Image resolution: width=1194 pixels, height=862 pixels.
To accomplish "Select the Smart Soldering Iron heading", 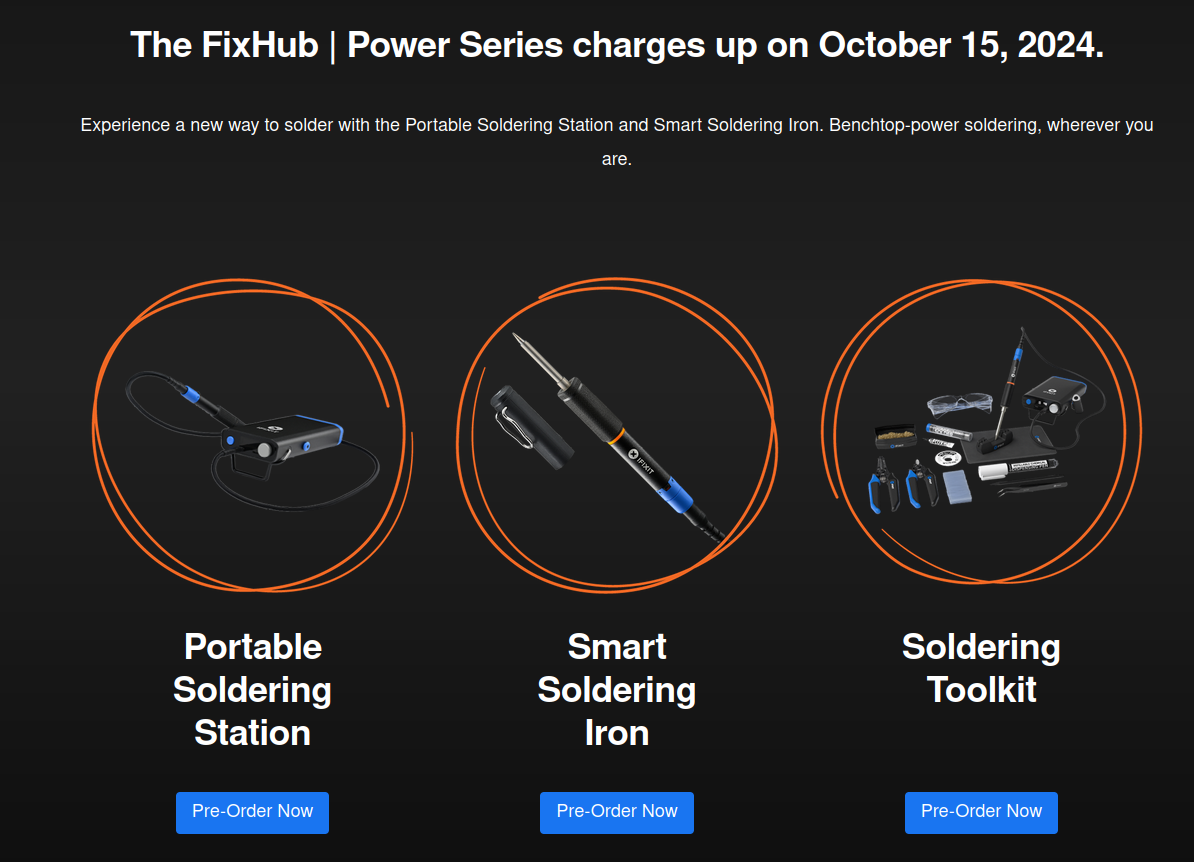I will pyautogui.click(x=617, y=690).
